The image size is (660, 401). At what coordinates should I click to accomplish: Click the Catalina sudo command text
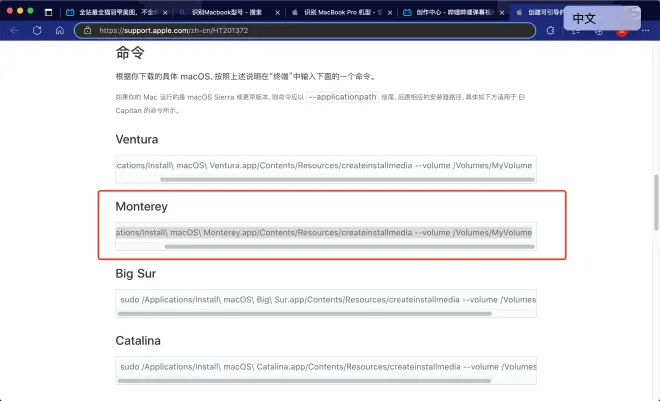tap(328, 367)
